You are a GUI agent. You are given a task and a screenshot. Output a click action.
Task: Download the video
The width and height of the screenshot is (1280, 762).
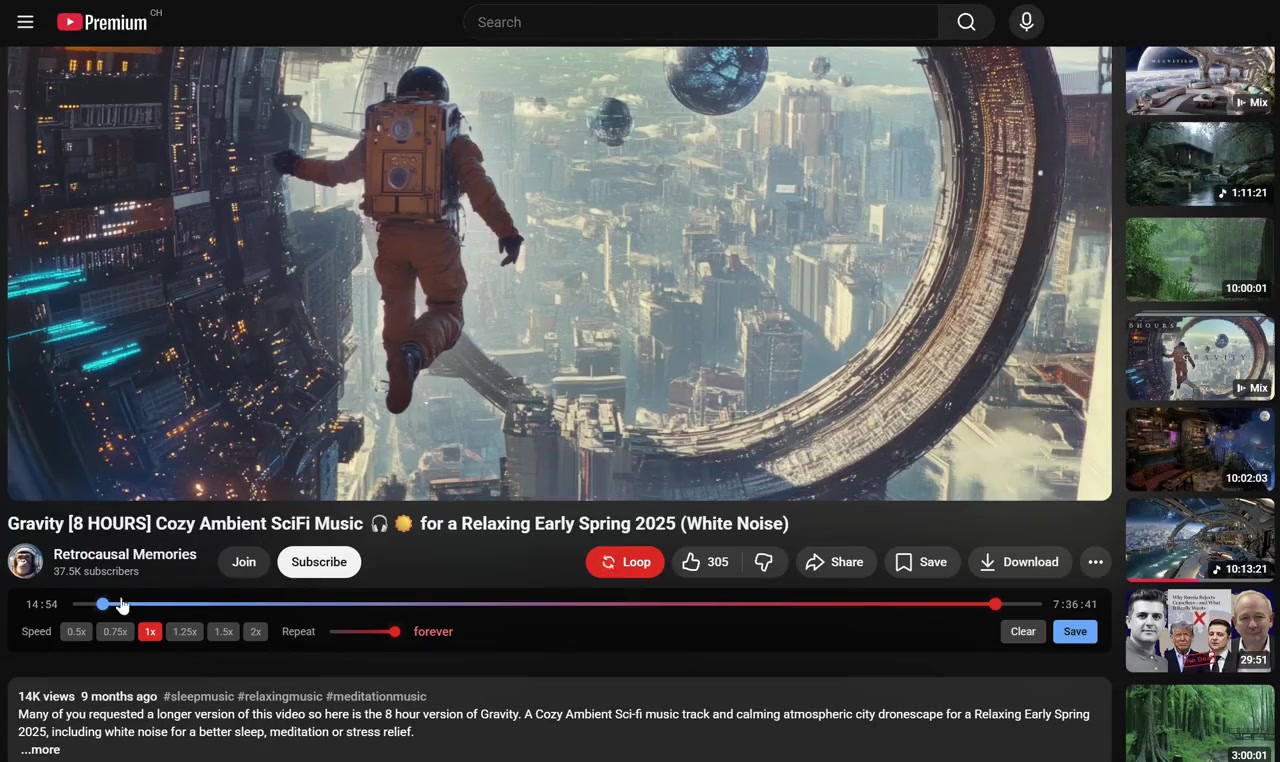[1019, 561]
